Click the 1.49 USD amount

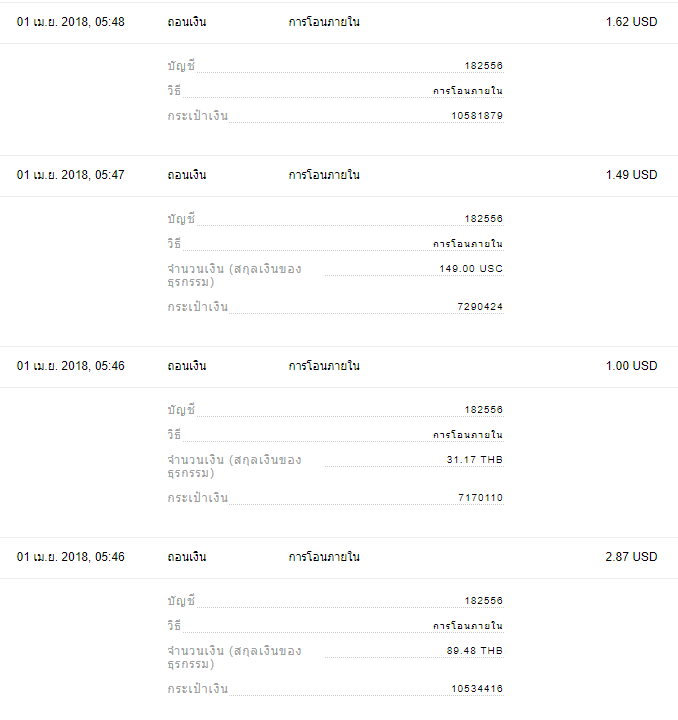[x=631, y=175]
